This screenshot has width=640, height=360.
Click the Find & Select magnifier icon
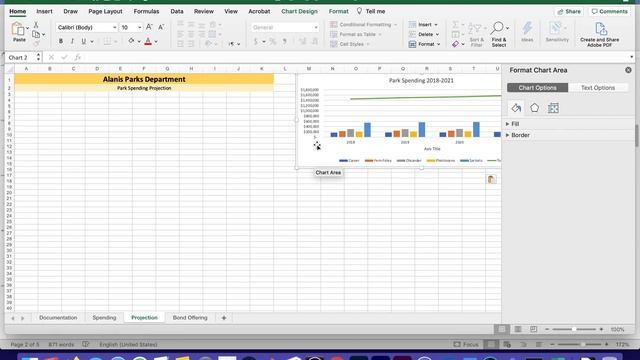tap(497, 28)
